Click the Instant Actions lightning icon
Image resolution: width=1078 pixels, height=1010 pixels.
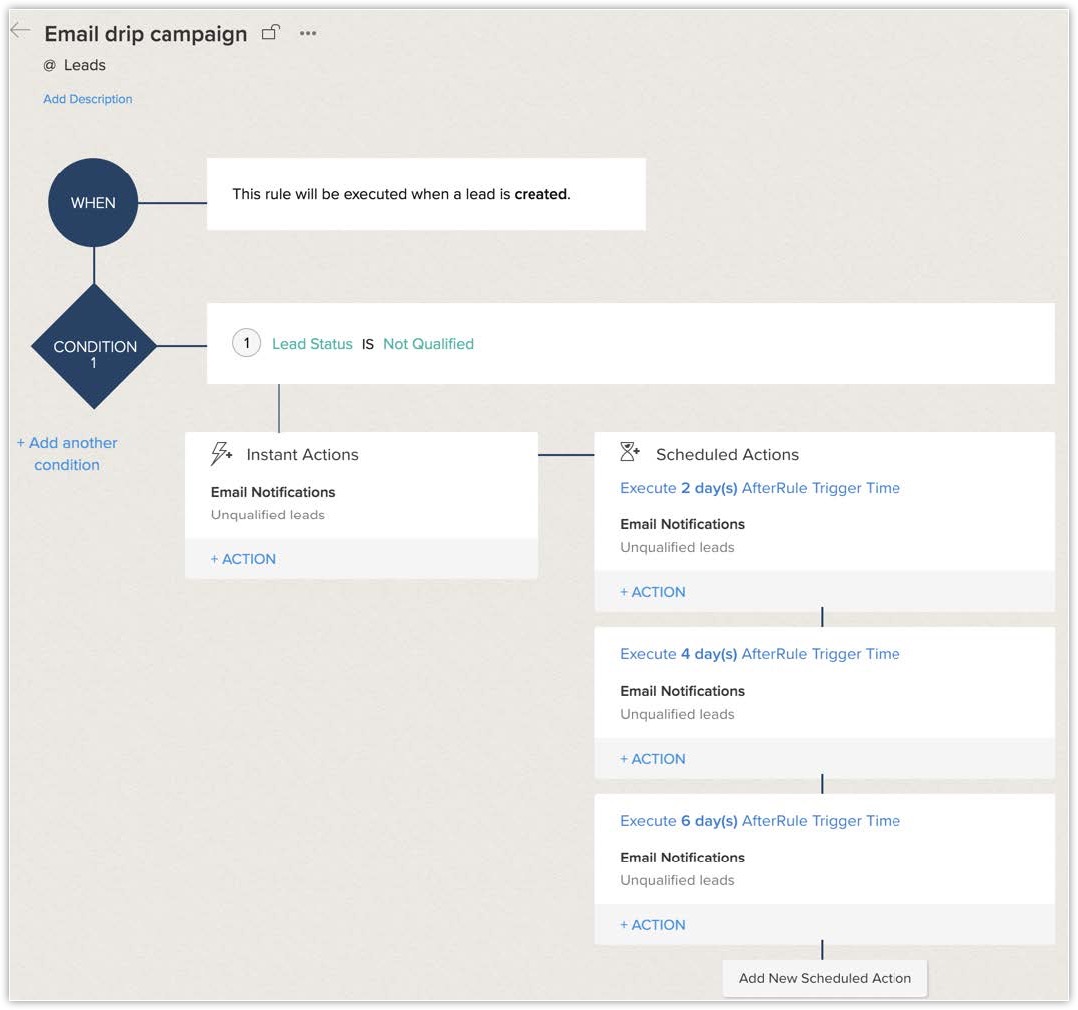click(x=221, y=454)
